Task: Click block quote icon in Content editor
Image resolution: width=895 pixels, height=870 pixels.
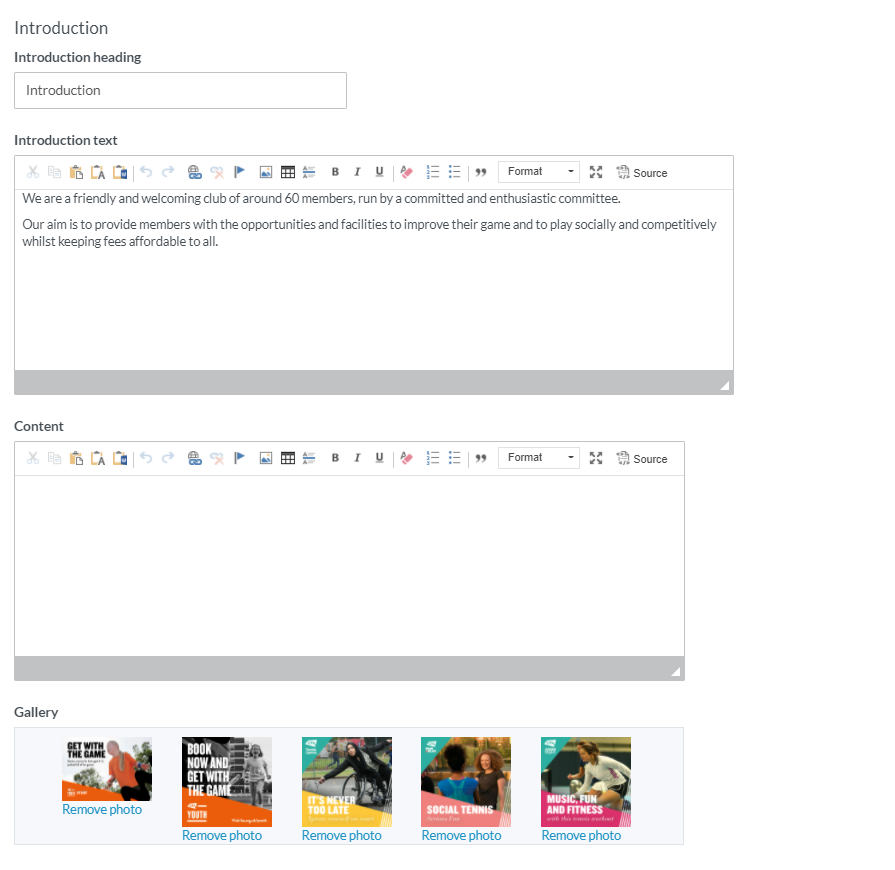Action: (x=481, y=458)
